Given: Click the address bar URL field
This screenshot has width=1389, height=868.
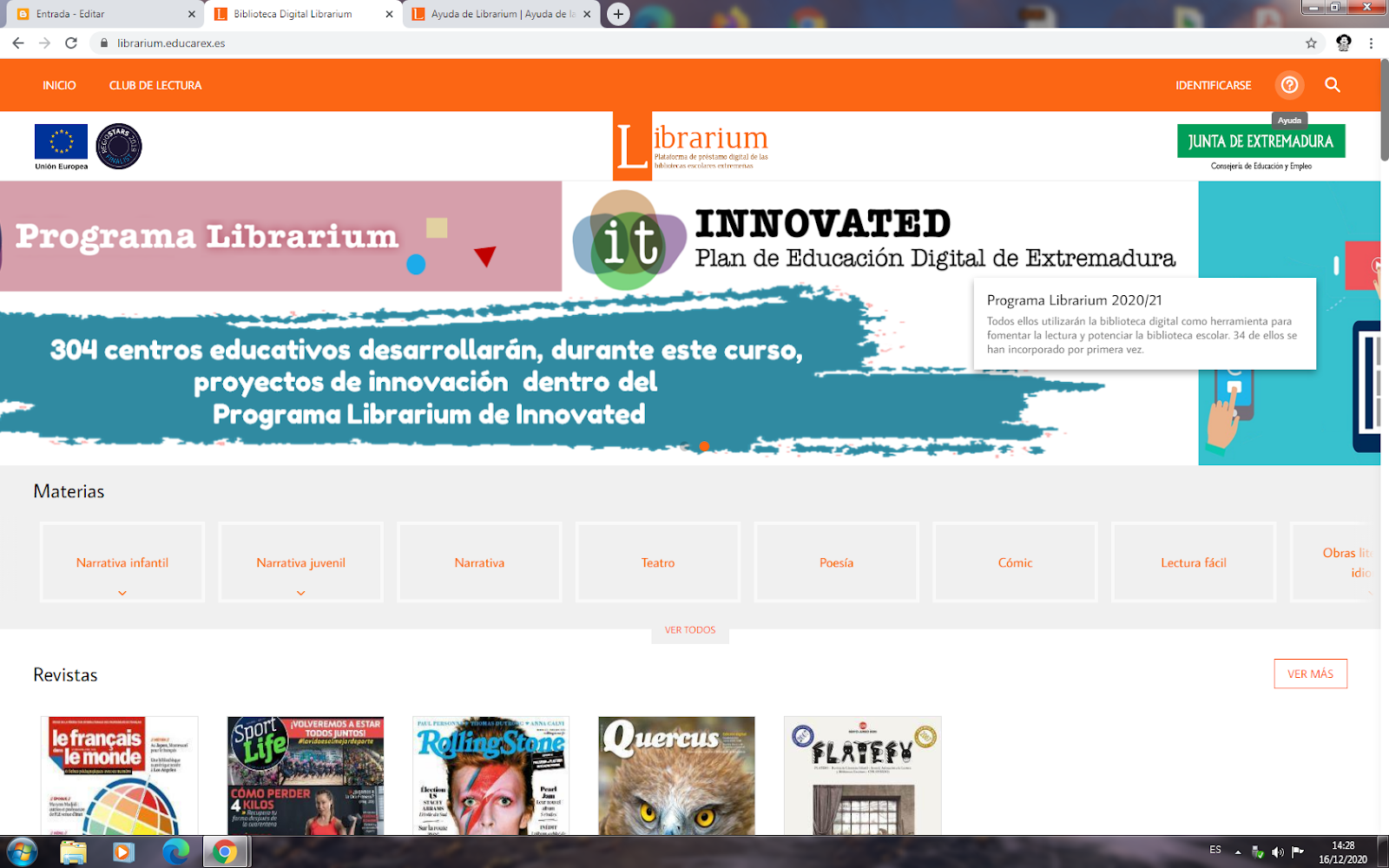Looking at the screenshot, I should click(x=694, y=43).
